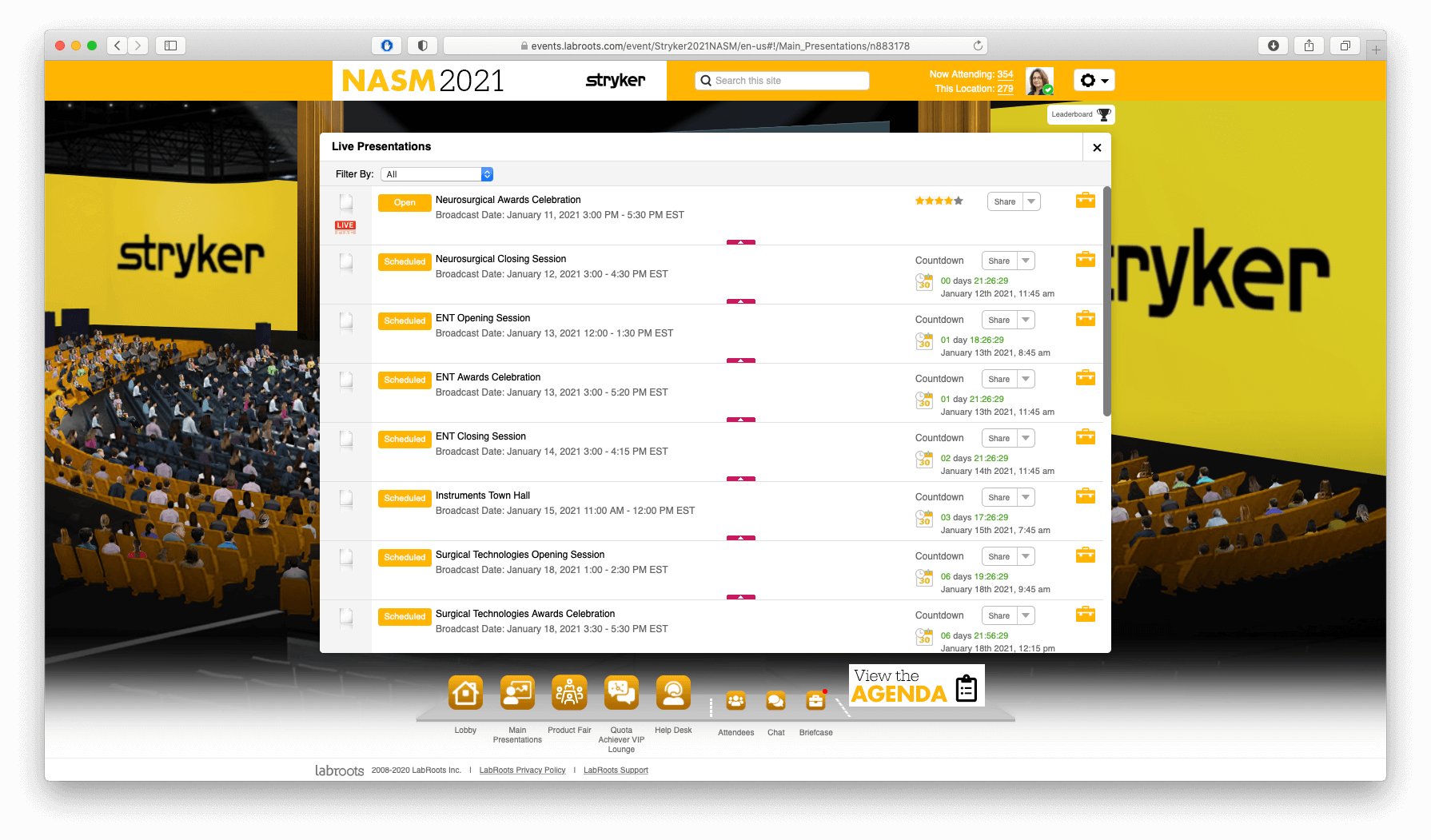Go back in Safari browser
The image size is (1431, 840).
click(118, 46)
